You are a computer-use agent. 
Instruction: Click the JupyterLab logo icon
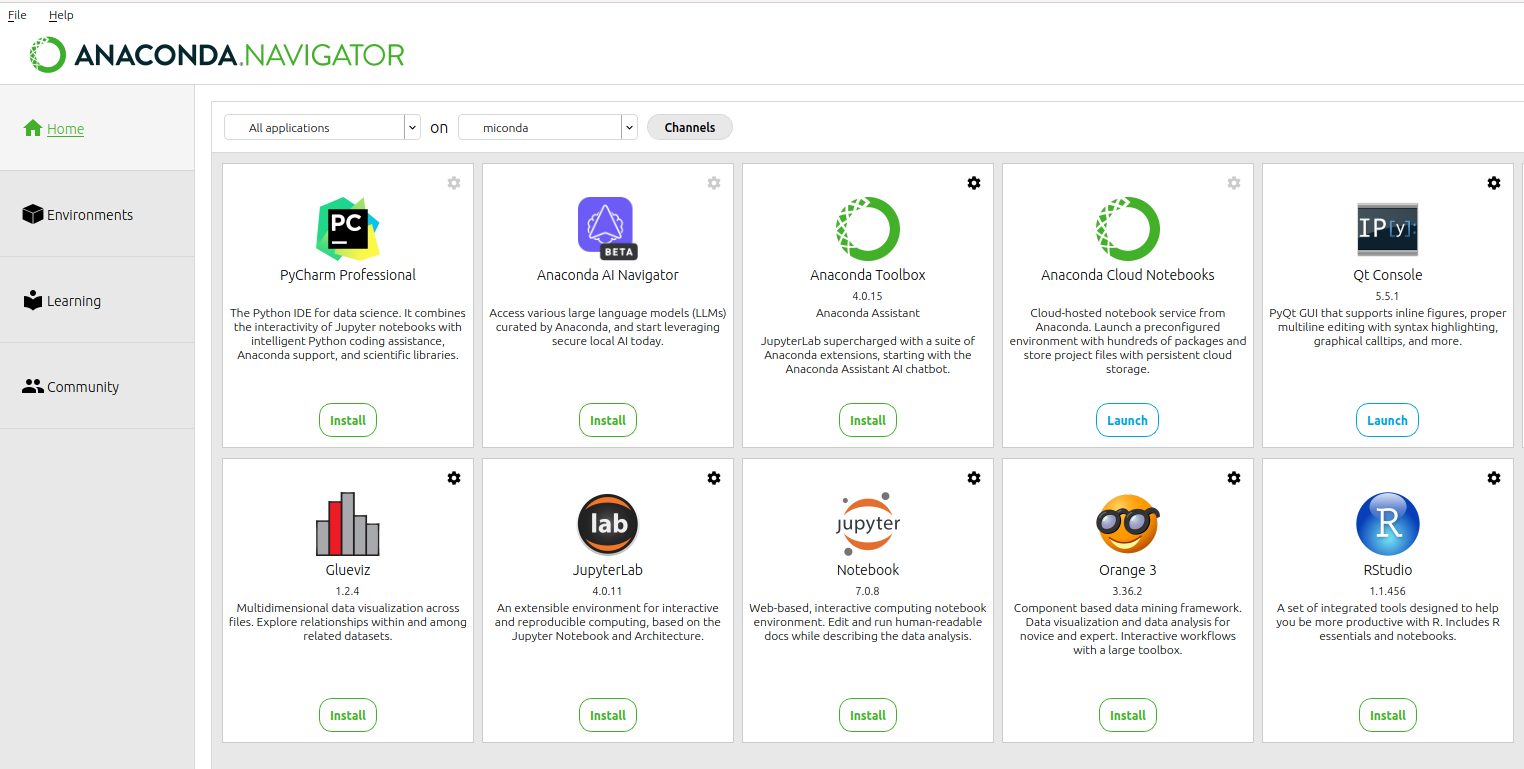point(607,524)
